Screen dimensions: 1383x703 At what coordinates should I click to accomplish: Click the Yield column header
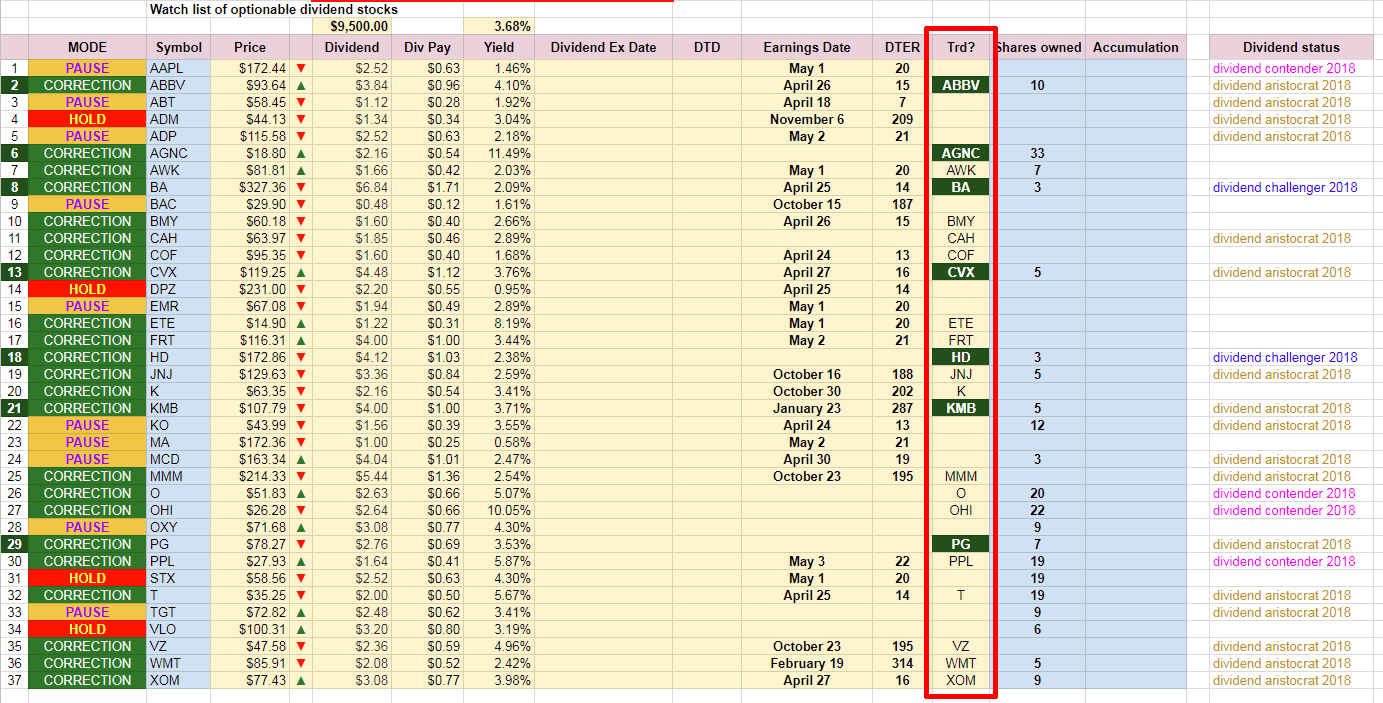tap(499, 47)
